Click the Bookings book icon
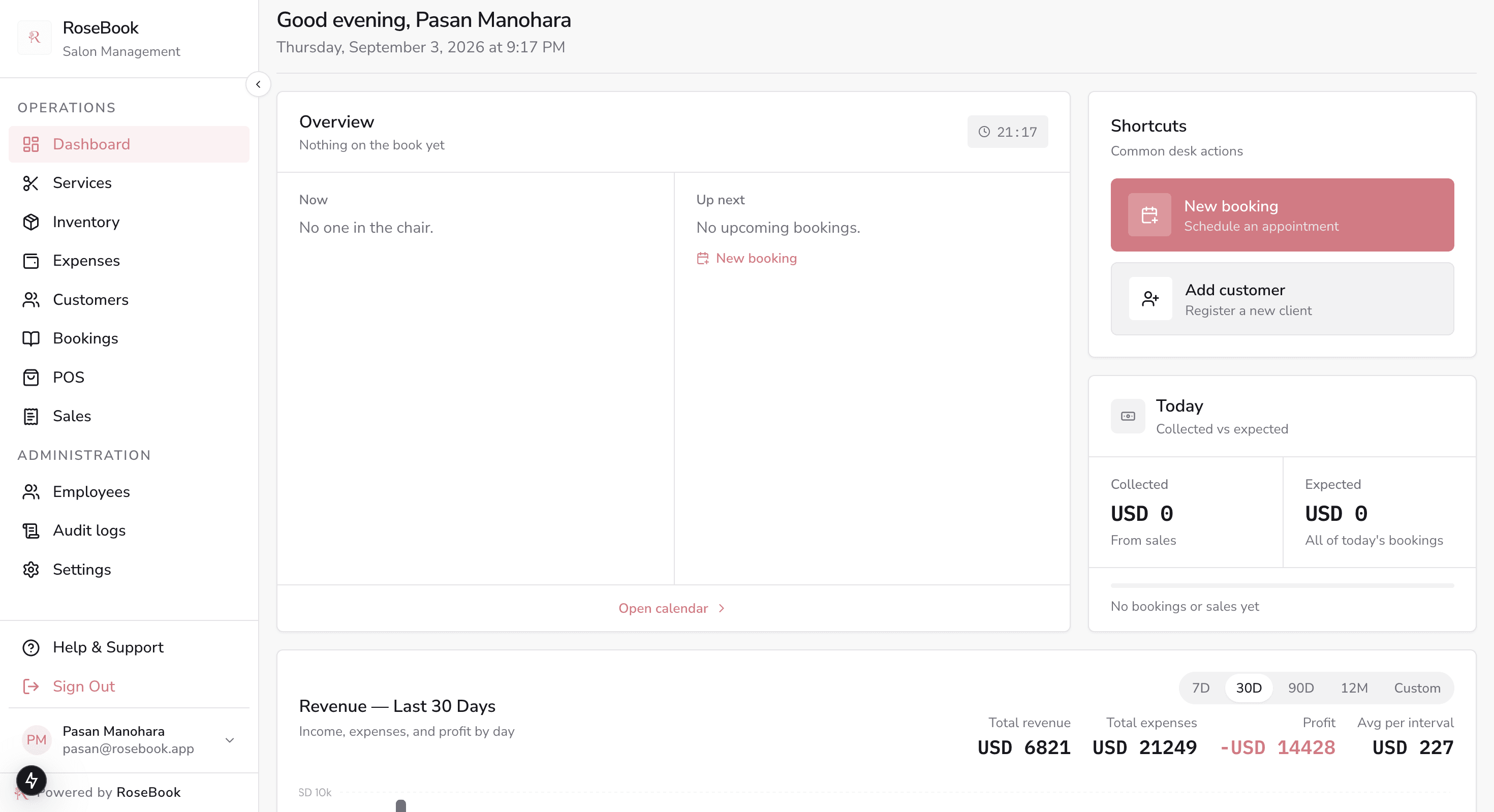Image resolution: width=1494 pixels, height=812 pixels. click(30, 338)
